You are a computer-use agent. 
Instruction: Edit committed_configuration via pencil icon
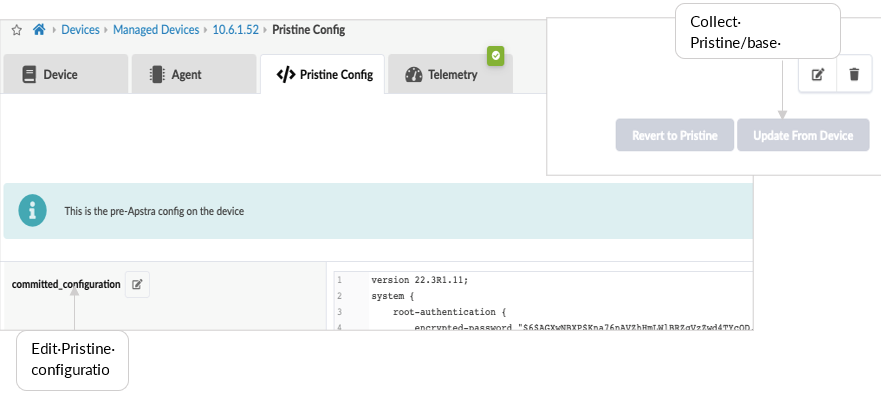(x=137, y=284)
